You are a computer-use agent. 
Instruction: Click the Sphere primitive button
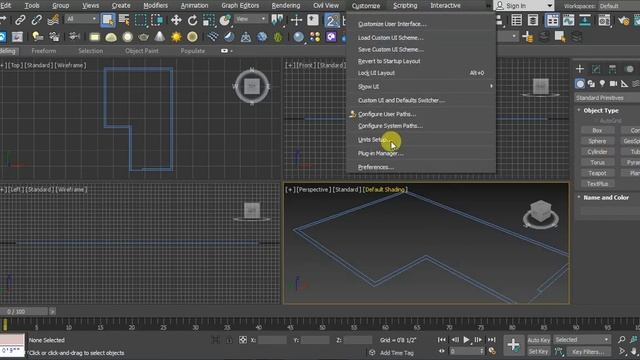(597, 141)
